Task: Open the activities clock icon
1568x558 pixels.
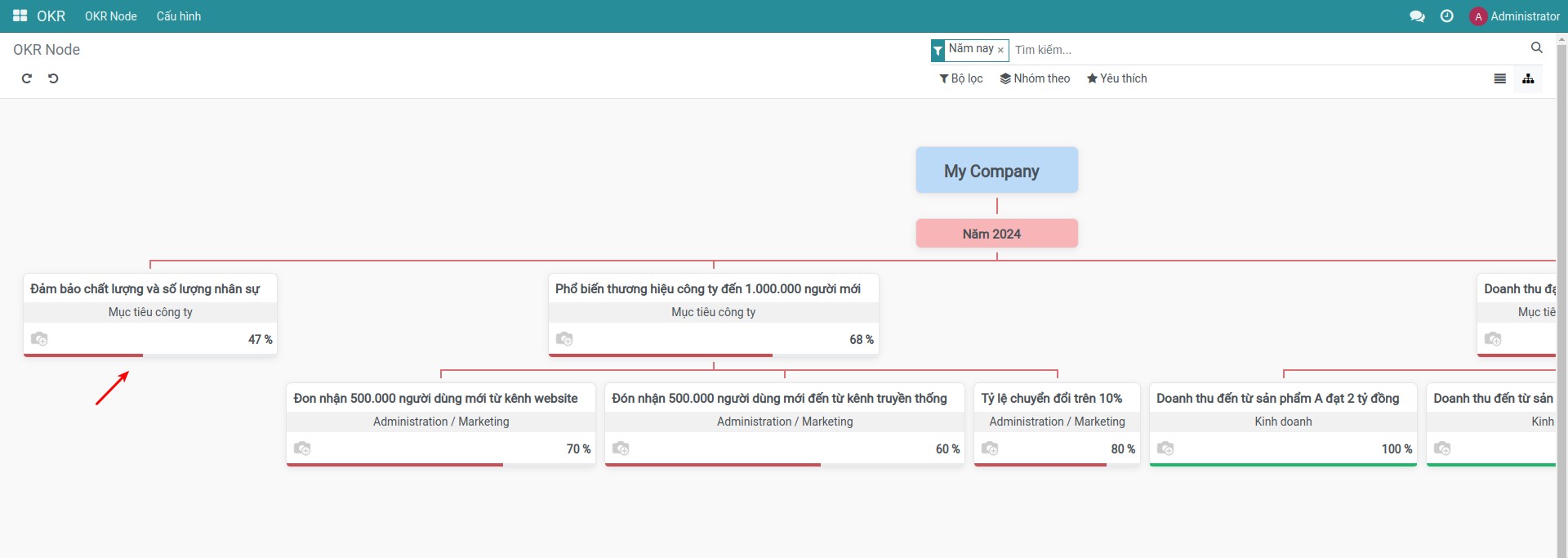Action: 1446,16
